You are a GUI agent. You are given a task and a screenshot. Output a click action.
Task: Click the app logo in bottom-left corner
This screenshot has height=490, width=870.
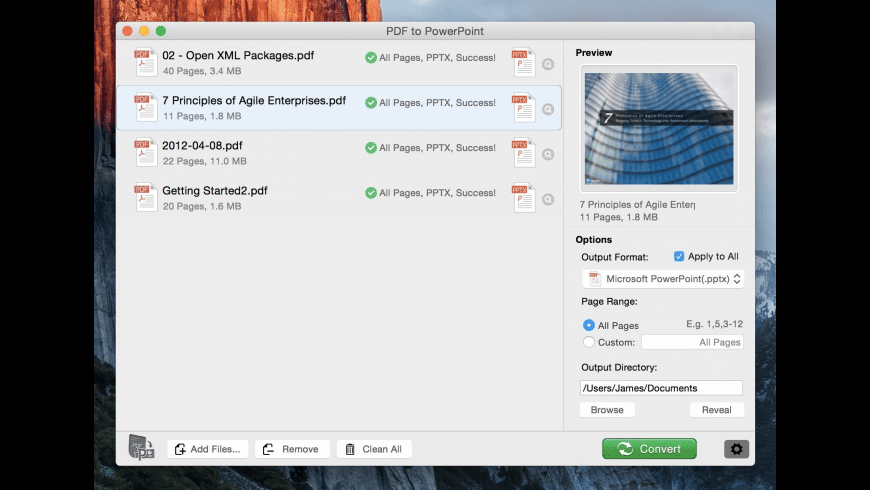click(141, 448)
